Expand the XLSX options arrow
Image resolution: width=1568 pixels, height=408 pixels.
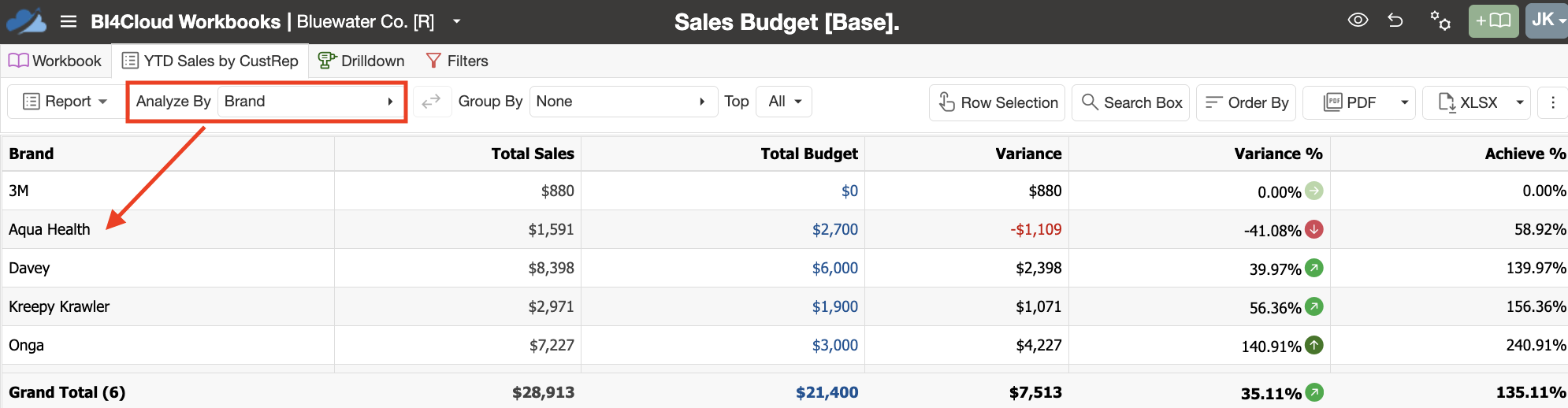[x=1520, y=102]
